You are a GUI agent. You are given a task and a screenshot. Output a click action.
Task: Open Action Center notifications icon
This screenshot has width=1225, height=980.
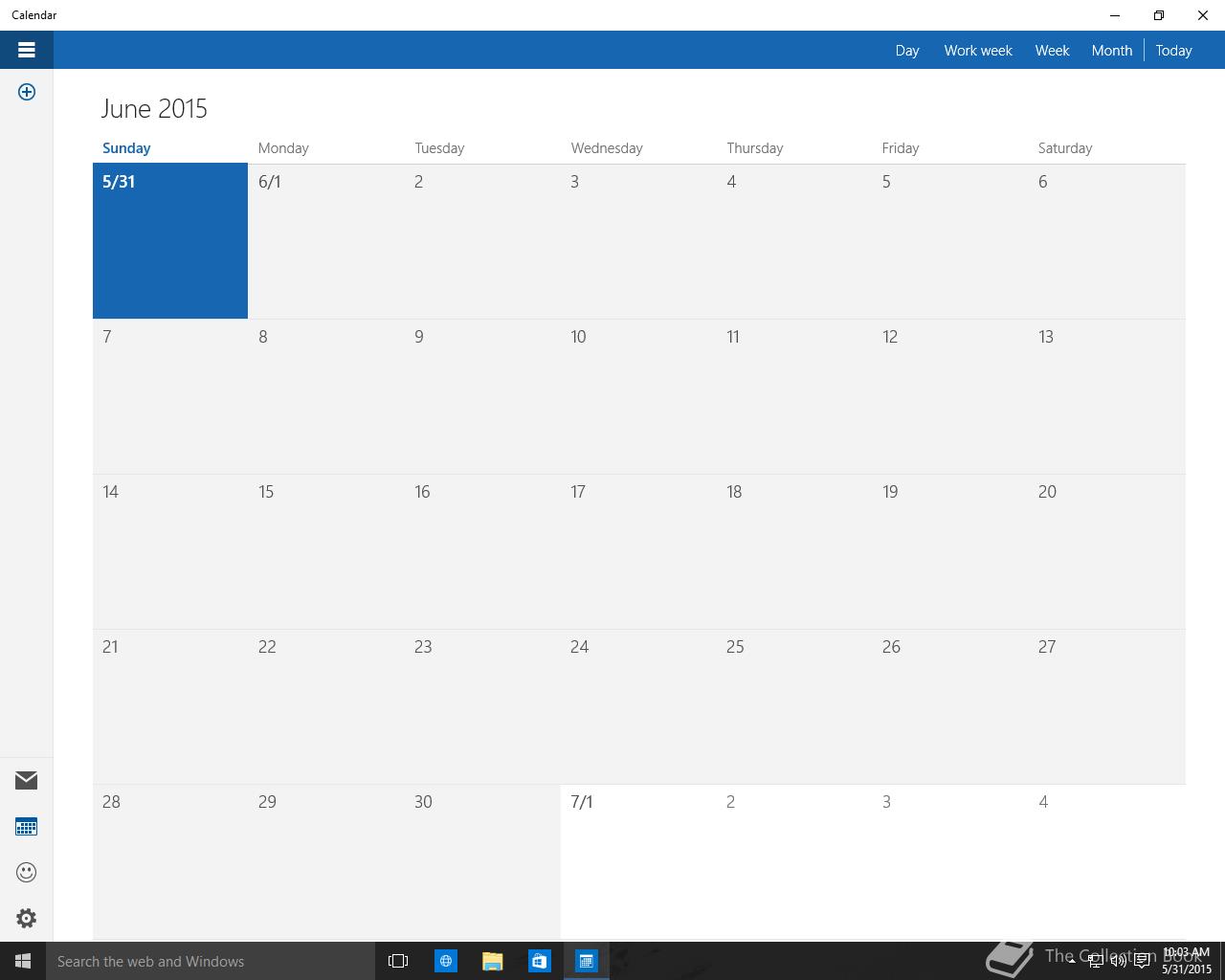tap(1142, 961)
